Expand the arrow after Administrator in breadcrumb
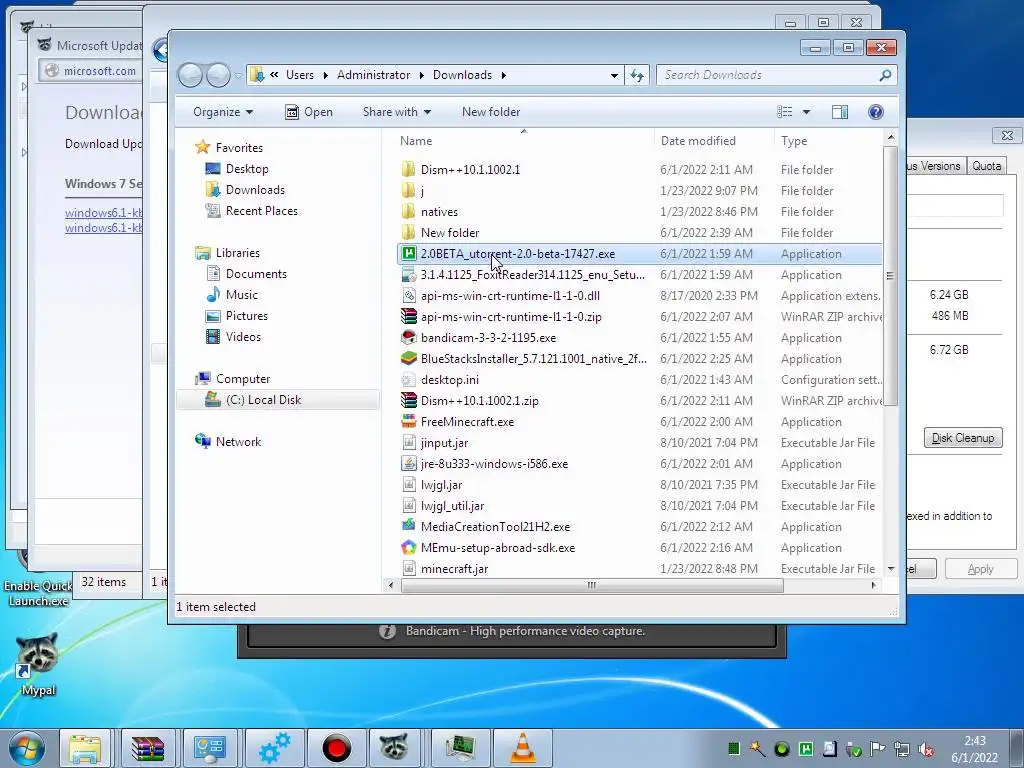Image resolution: width=1024 pixels, height=768 pixels. point(422,75)
